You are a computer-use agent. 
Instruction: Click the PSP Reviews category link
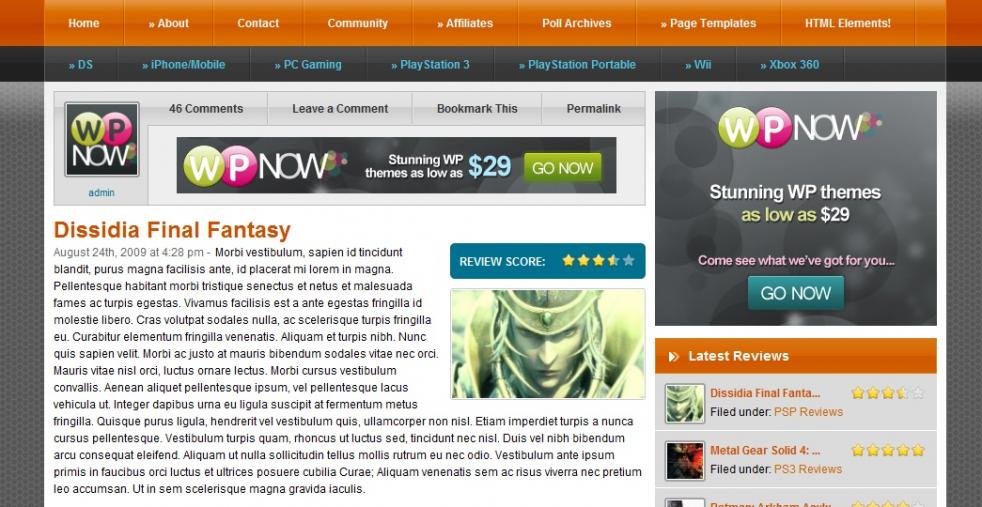tap(809, 412)
